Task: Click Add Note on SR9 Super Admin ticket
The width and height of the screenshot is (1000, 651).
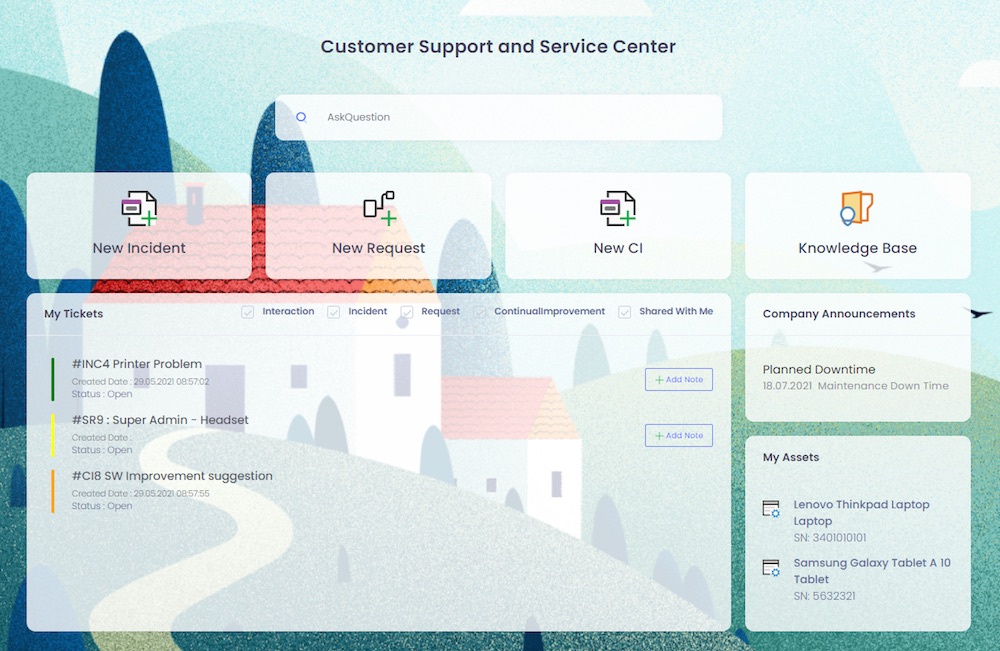Action: tap(678, 435)
